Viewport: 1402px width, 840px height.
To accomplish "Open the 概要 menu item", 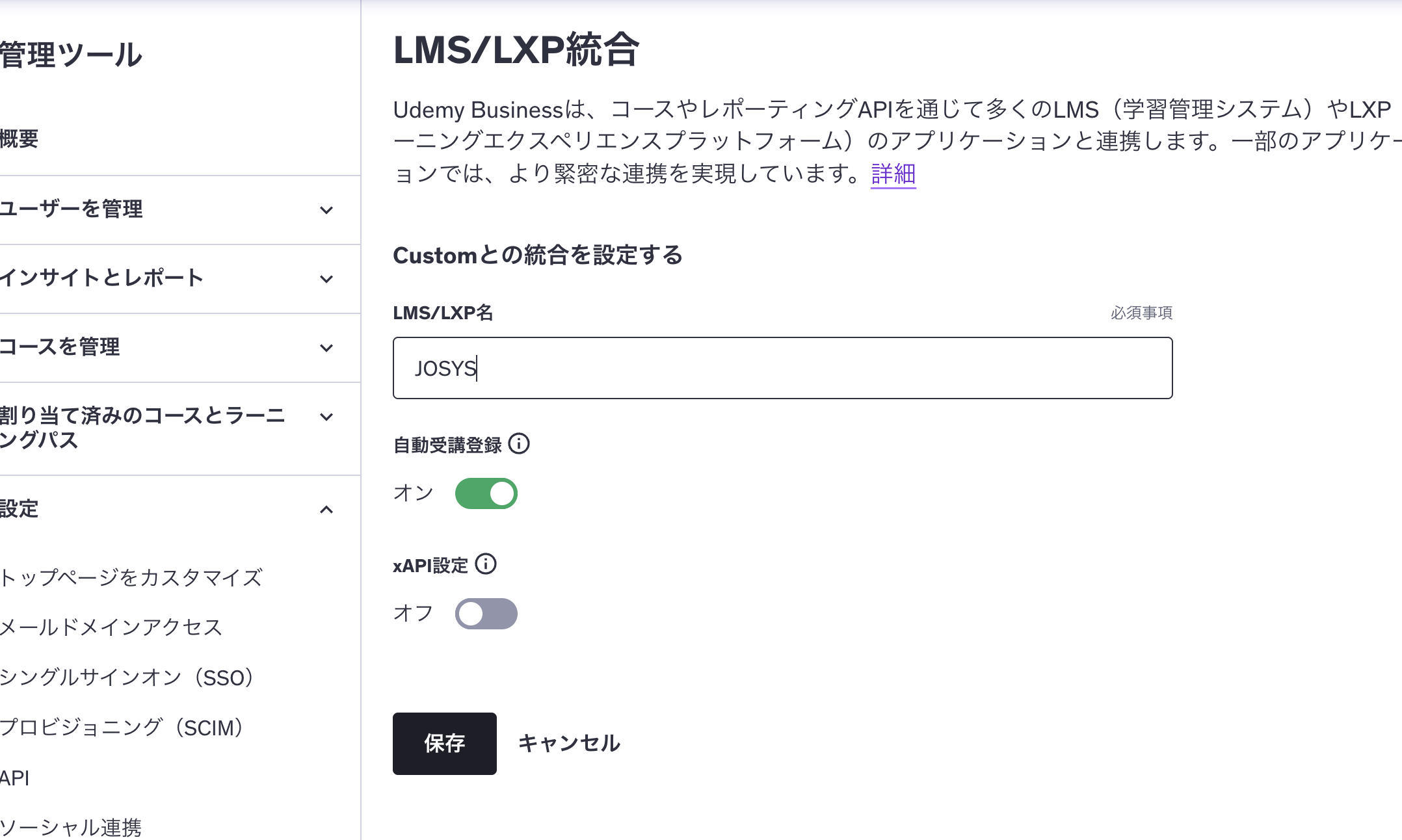I will (x=20, y=139).
